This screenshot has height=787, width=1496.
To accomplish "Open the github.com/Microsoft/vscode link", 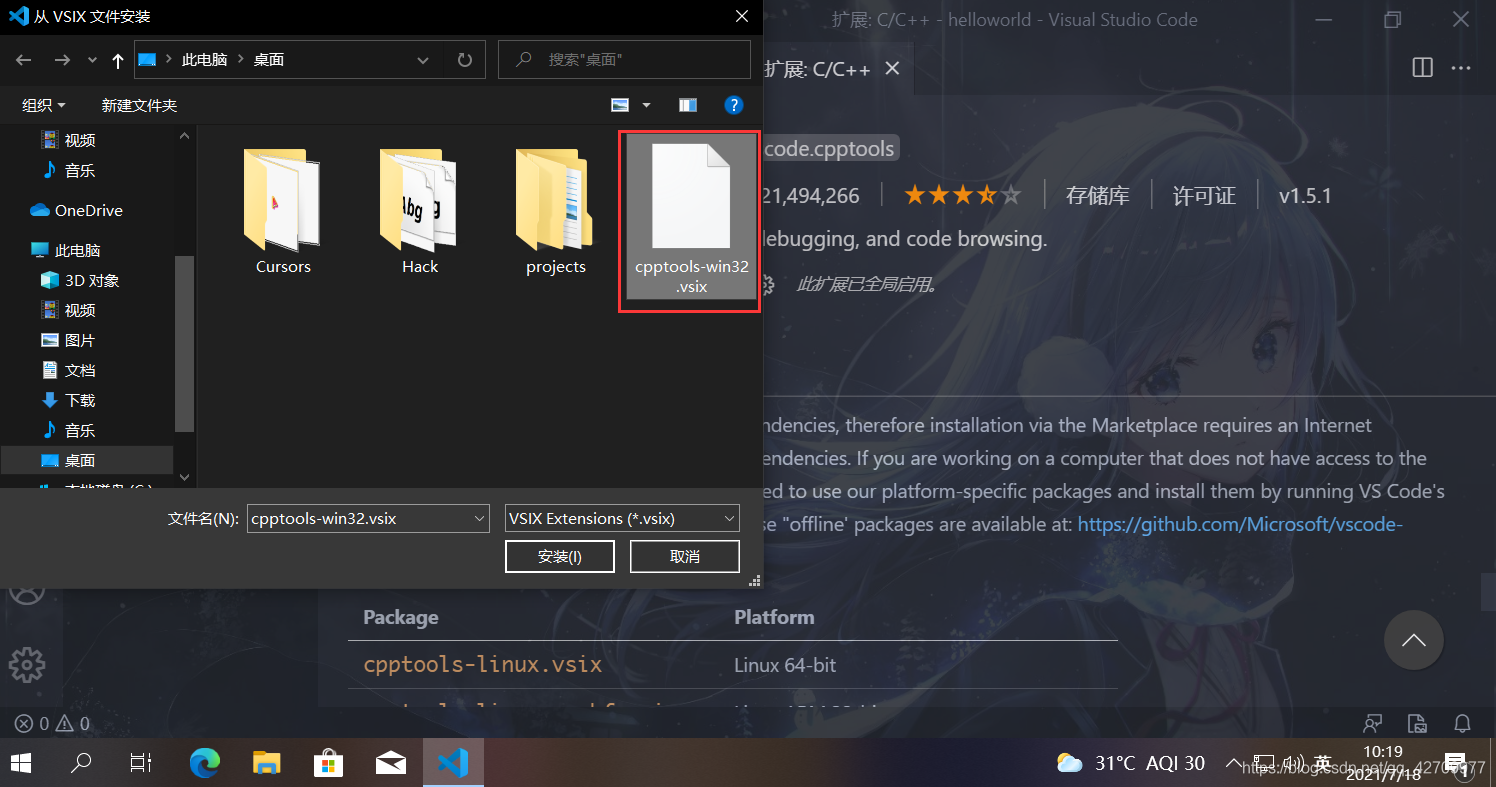I will click(x=1239, y=524).
